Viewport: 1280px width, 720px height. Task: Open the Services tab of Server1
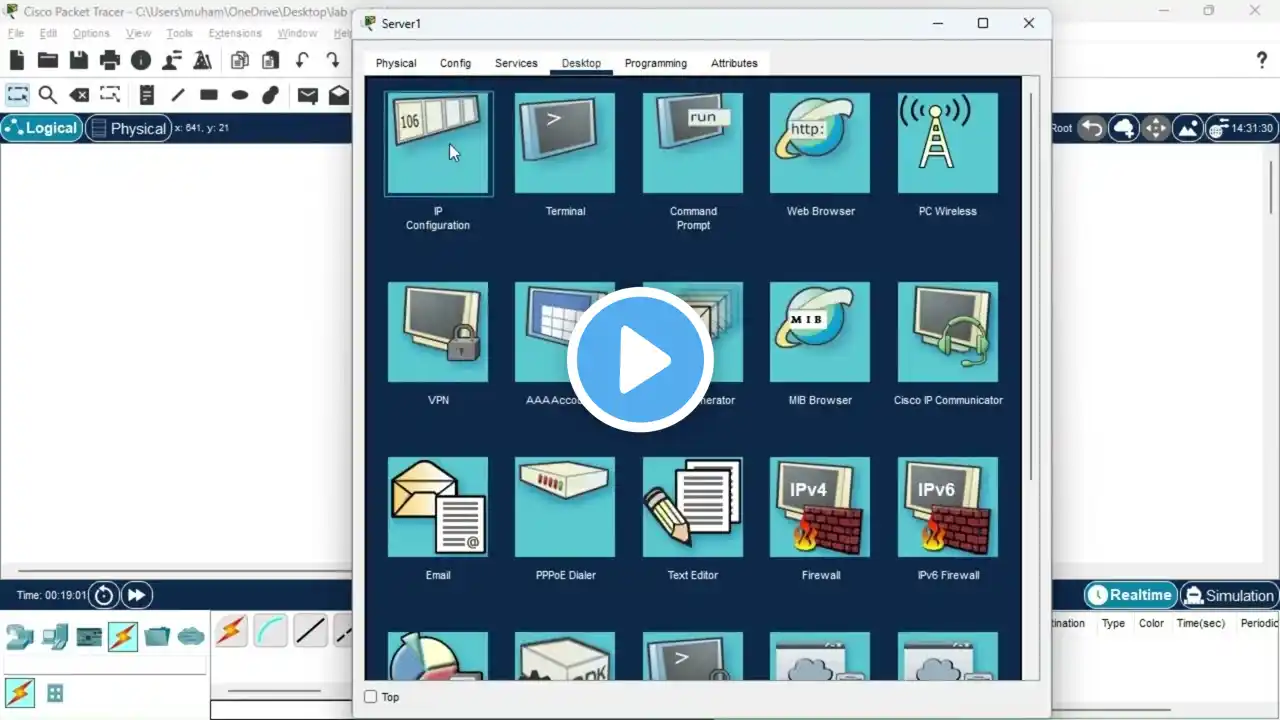[x=516, y=63]
